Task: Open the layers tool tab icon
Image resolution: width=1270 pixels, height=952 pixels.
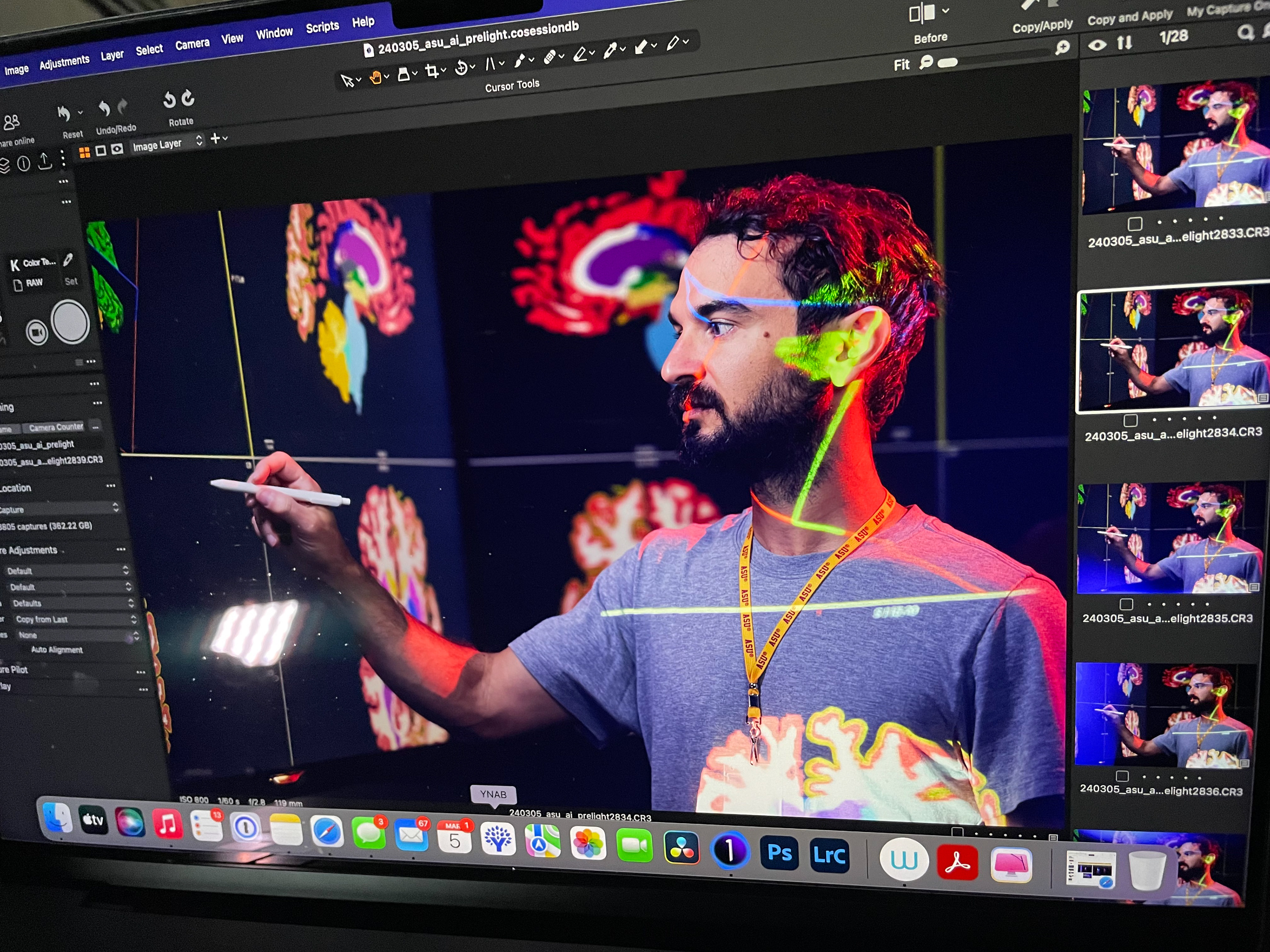Action: coord(4,166)
